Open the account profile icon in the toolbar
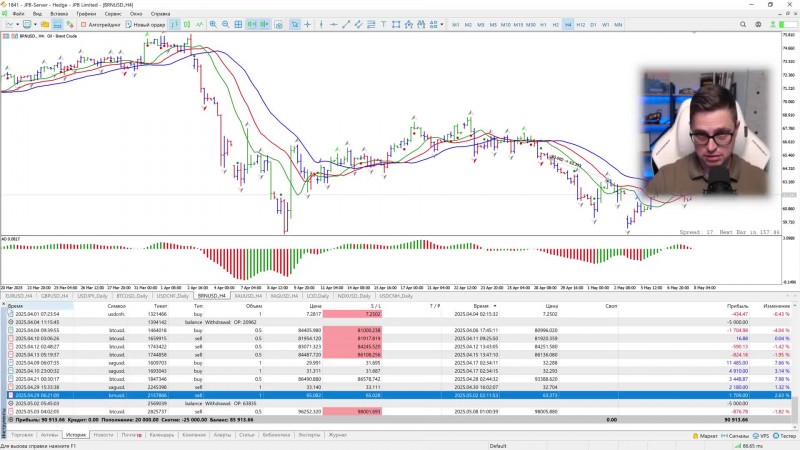This screenshot has height=450, width=800. pos(758,24)
